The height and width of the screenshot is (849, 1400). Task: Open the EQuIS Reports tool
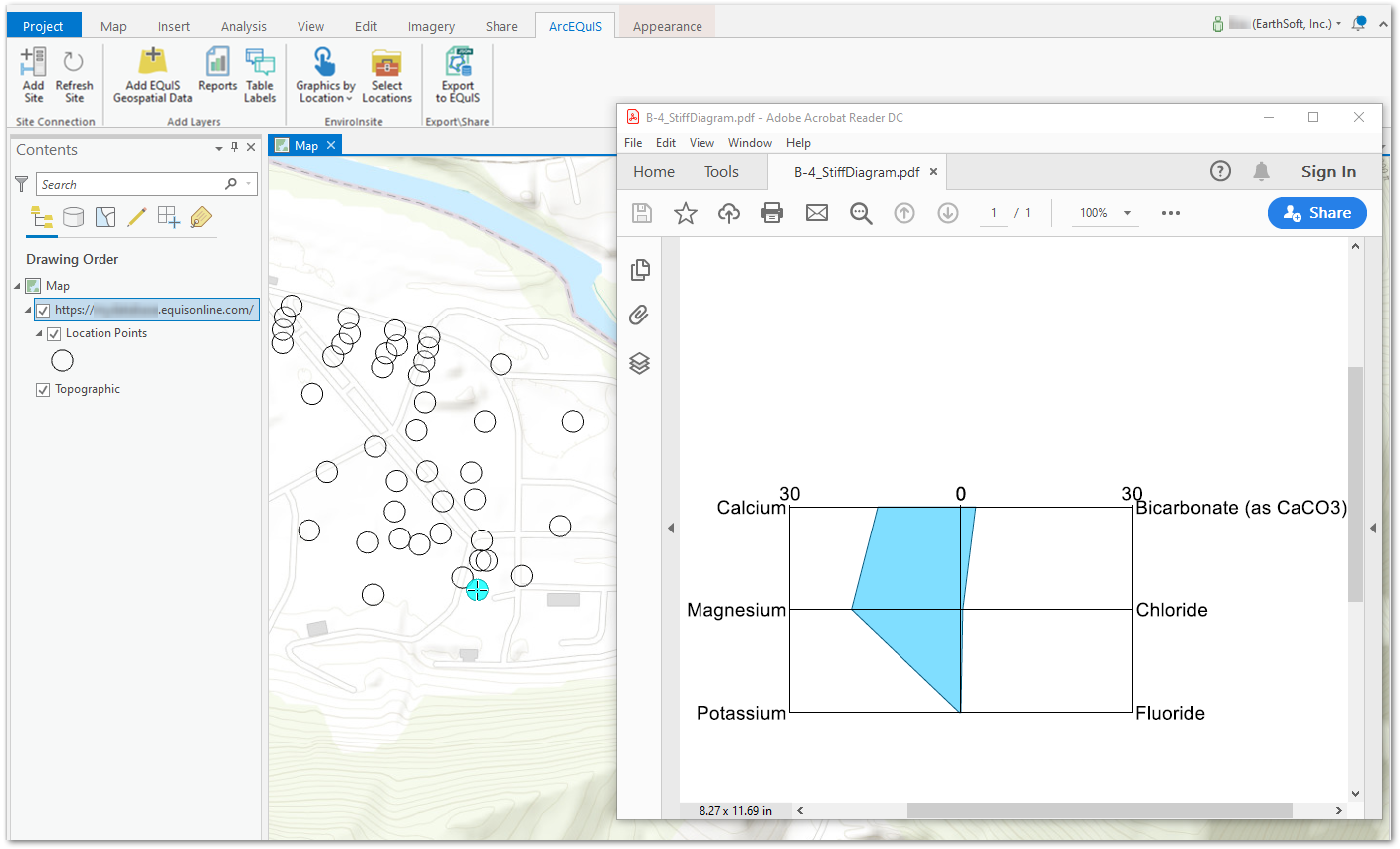pyautogui.click(x=217, y=64)
